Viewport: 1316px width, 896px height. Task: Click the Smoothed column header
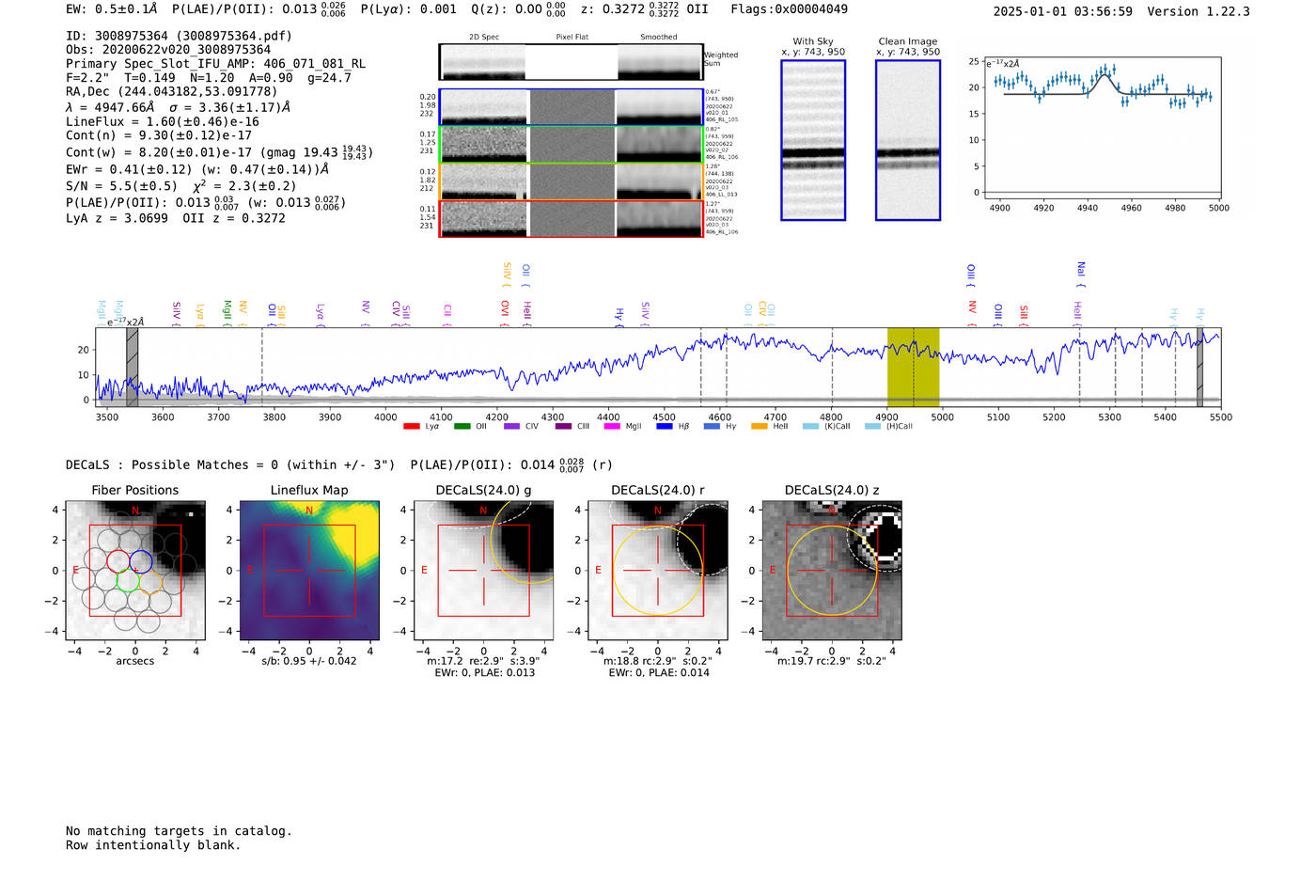(659, 37)
